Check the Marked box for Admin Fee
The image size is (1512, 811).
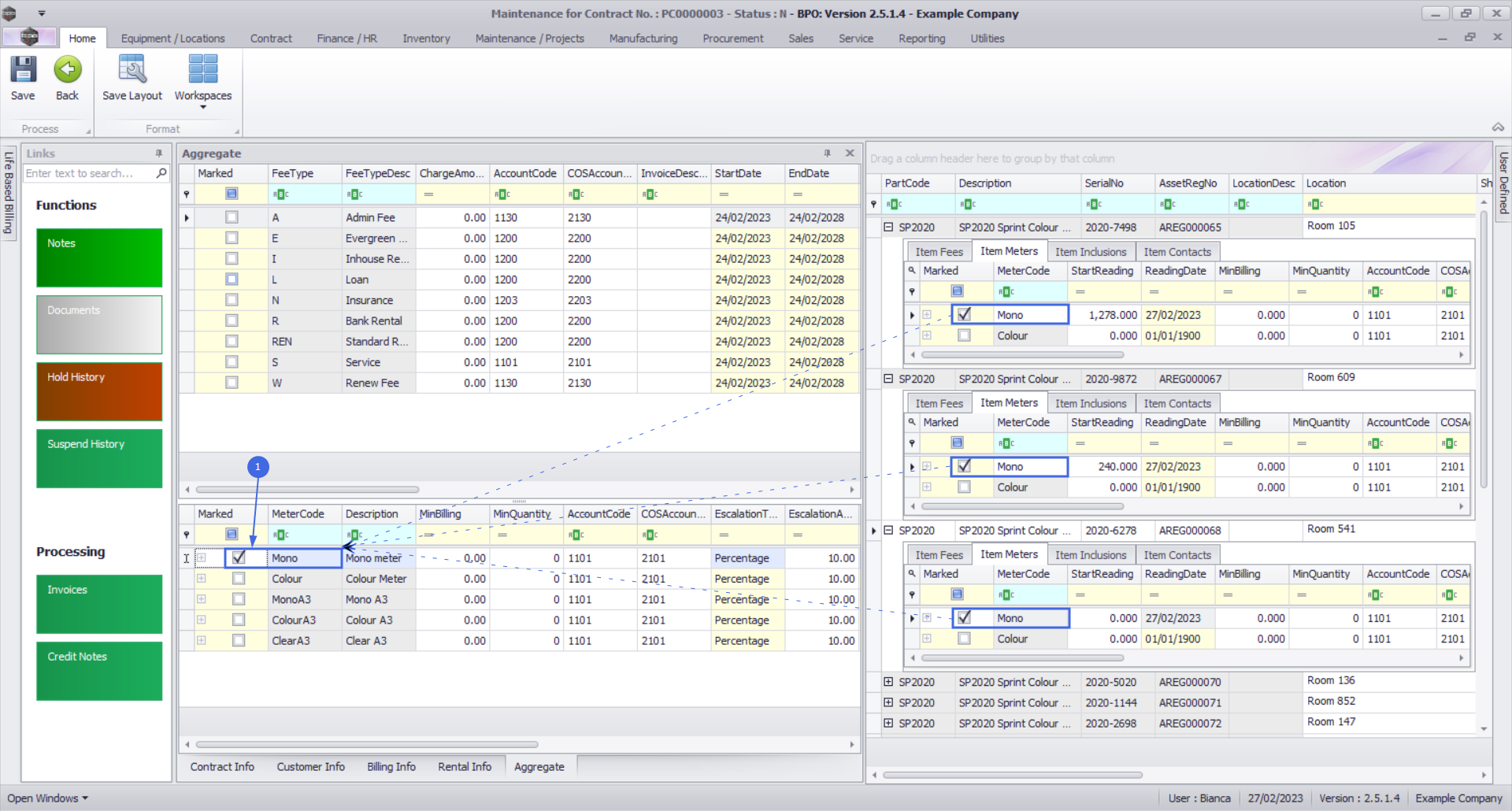232,217
